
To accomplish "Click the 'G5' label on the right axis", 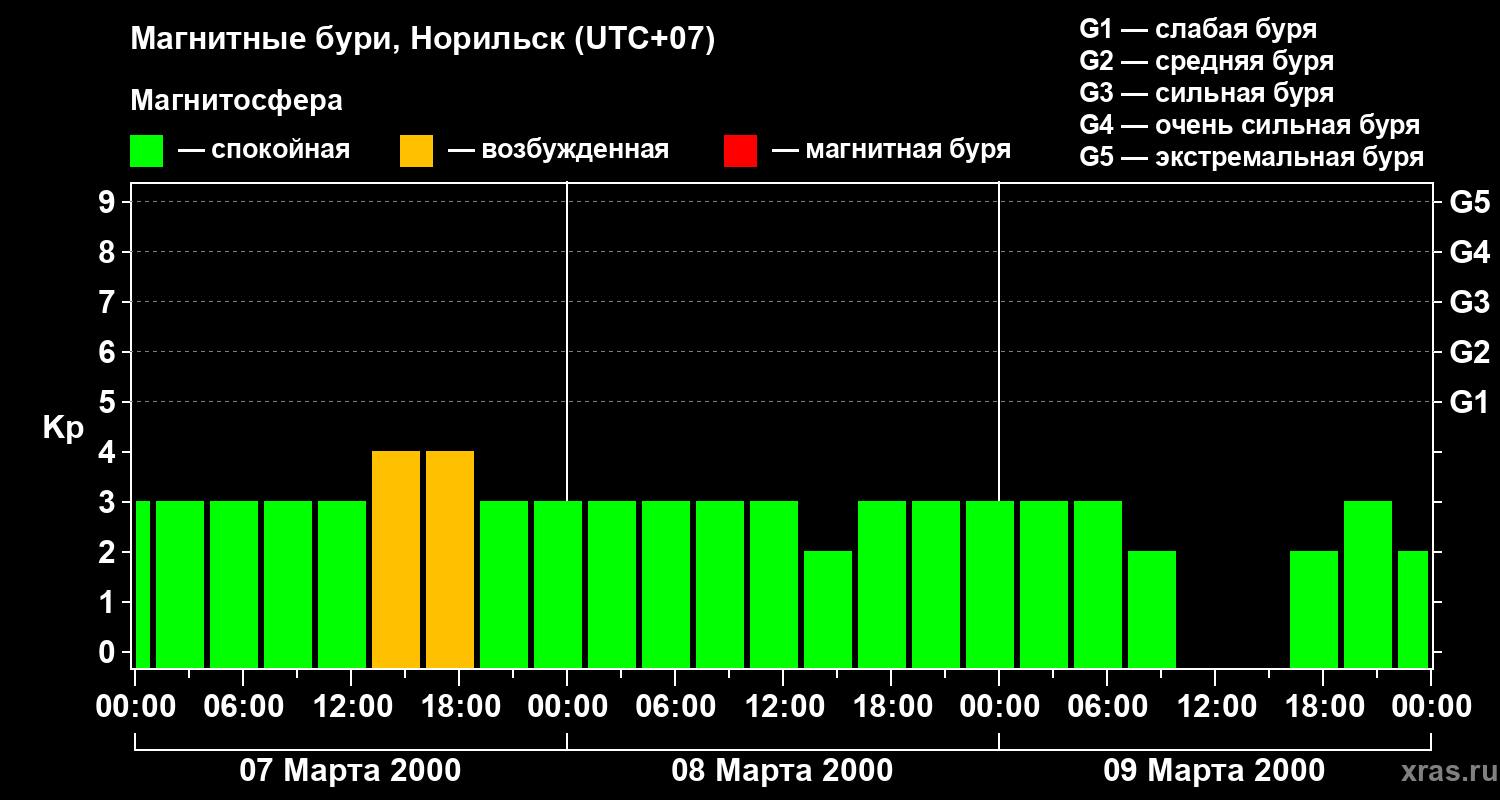I will (x=1470, y=202).
